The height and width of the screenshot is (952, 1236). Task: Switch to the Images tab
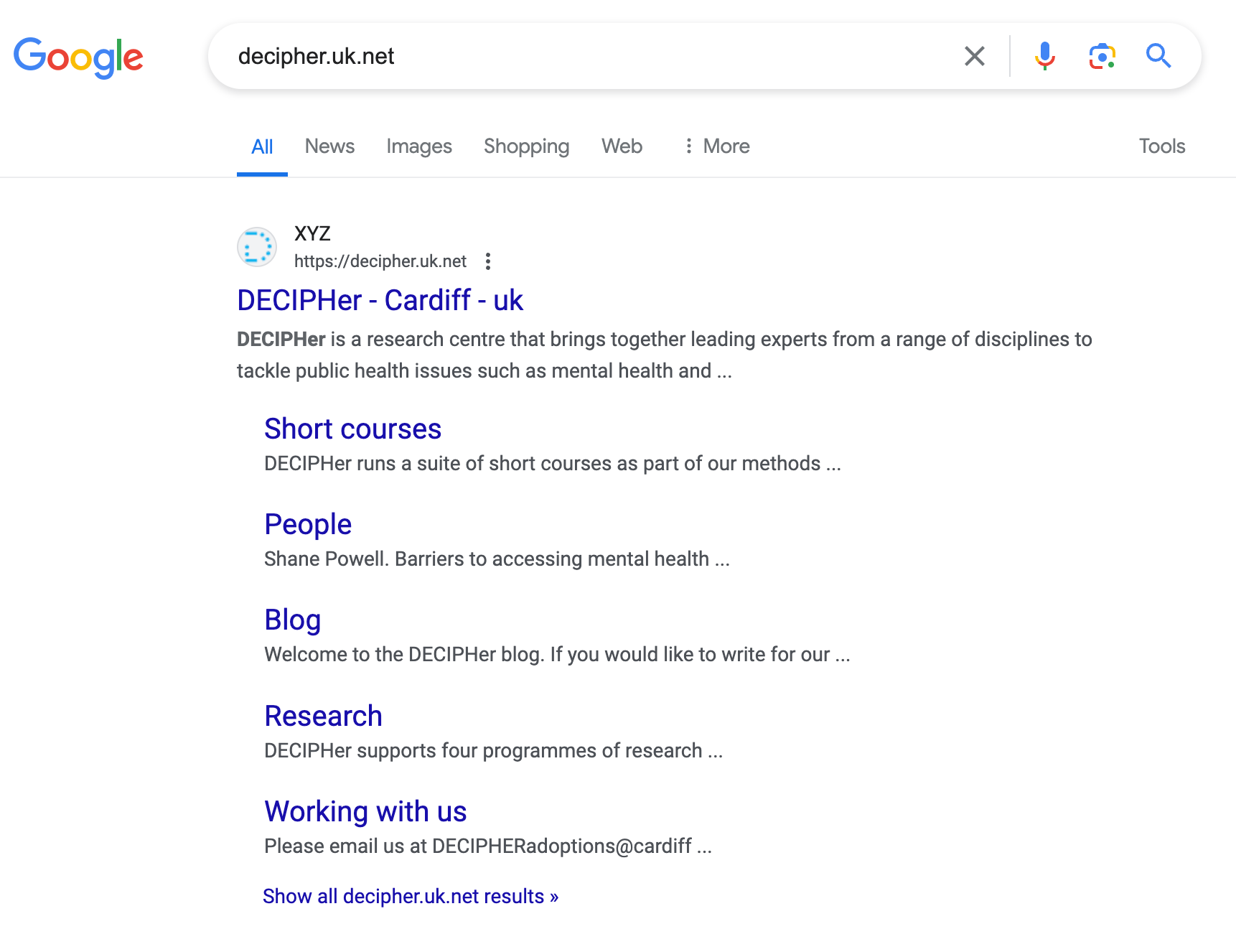point(418,146)
